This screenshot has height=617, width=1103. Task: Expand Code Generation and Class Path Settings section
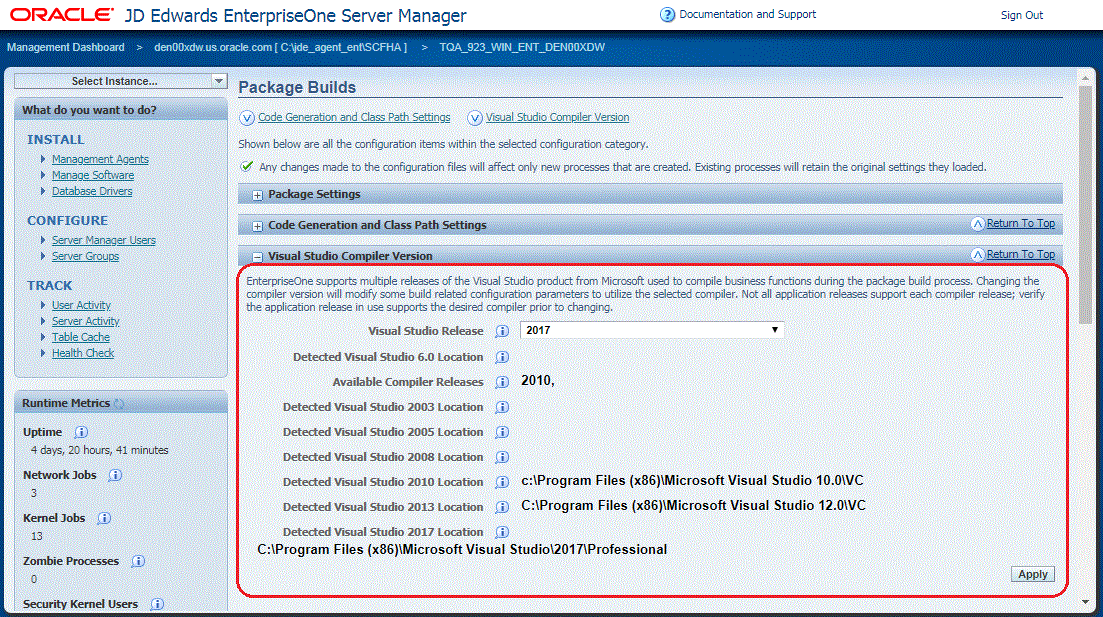coord(257,227)
